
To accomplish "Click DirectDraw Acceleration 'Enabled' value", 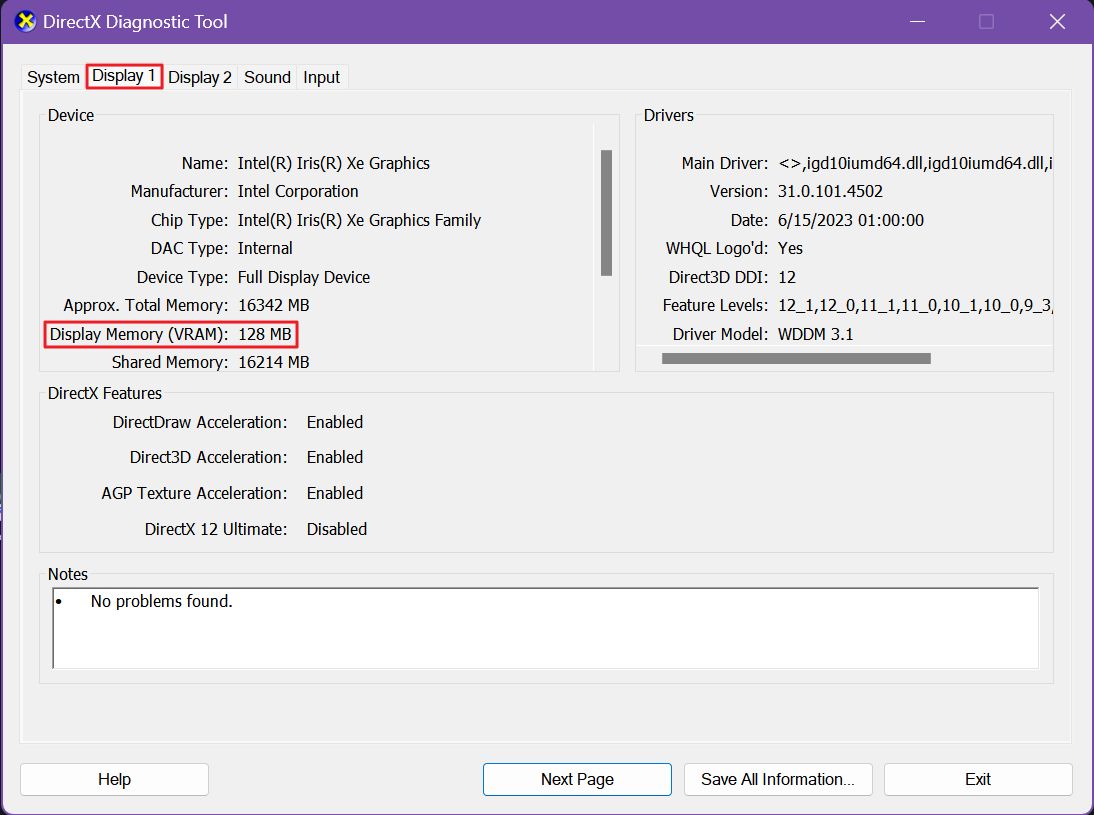I will tap(335, 422).
